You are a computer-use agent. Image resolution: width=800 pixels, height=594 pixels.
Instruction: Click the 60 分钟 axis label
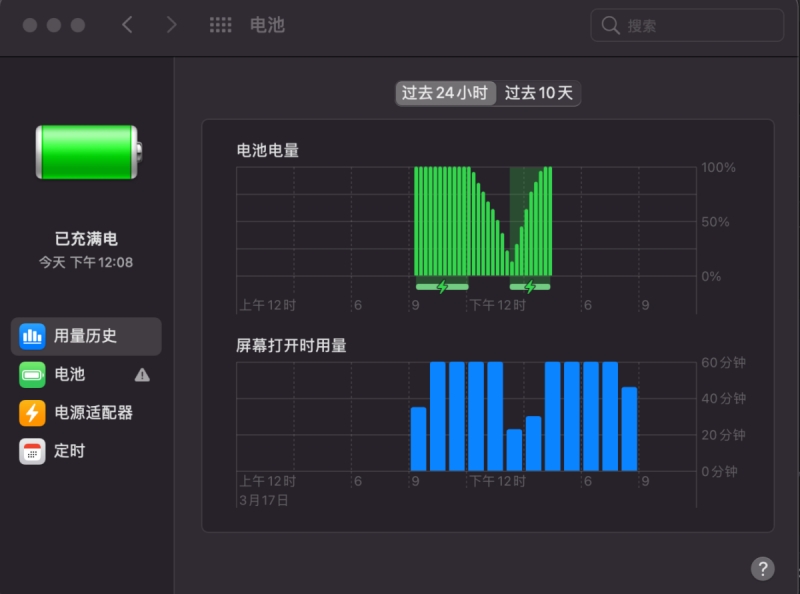click(723, 362)
